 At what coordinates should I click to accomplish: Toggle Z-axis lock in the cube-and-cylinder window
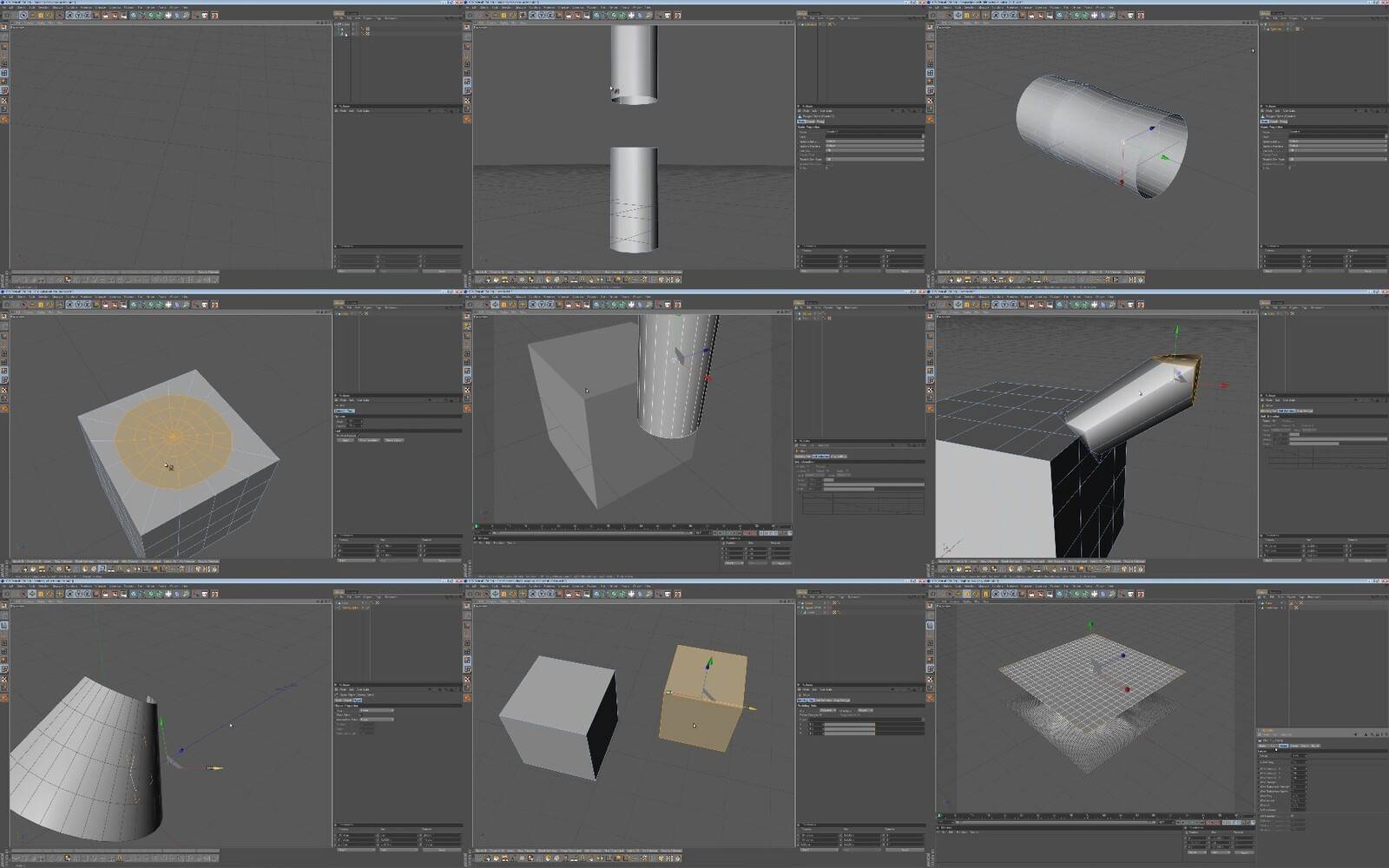550,305
